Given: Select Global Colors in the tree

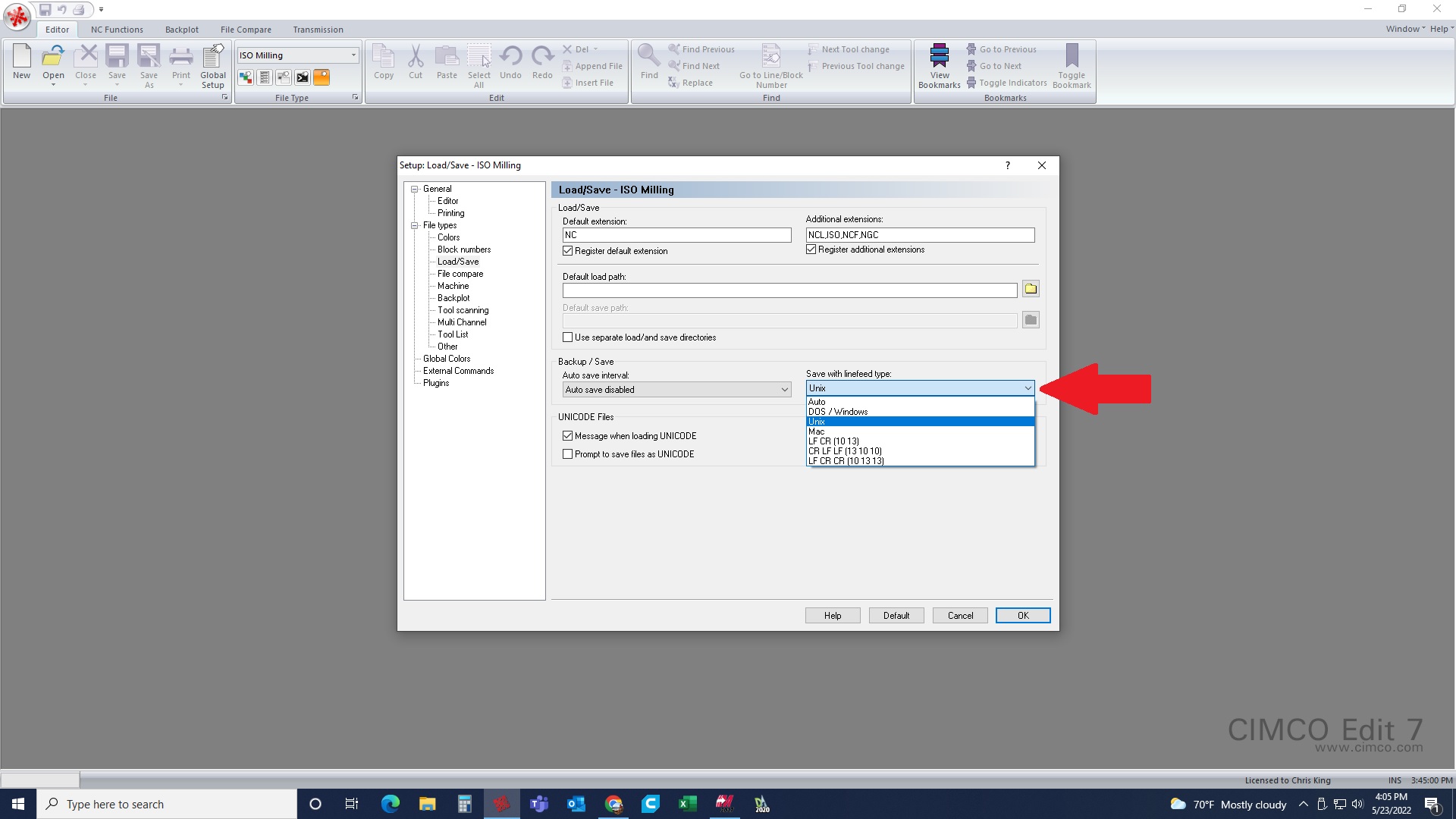Looking at the screenshot, I should [x=447, y=359].
